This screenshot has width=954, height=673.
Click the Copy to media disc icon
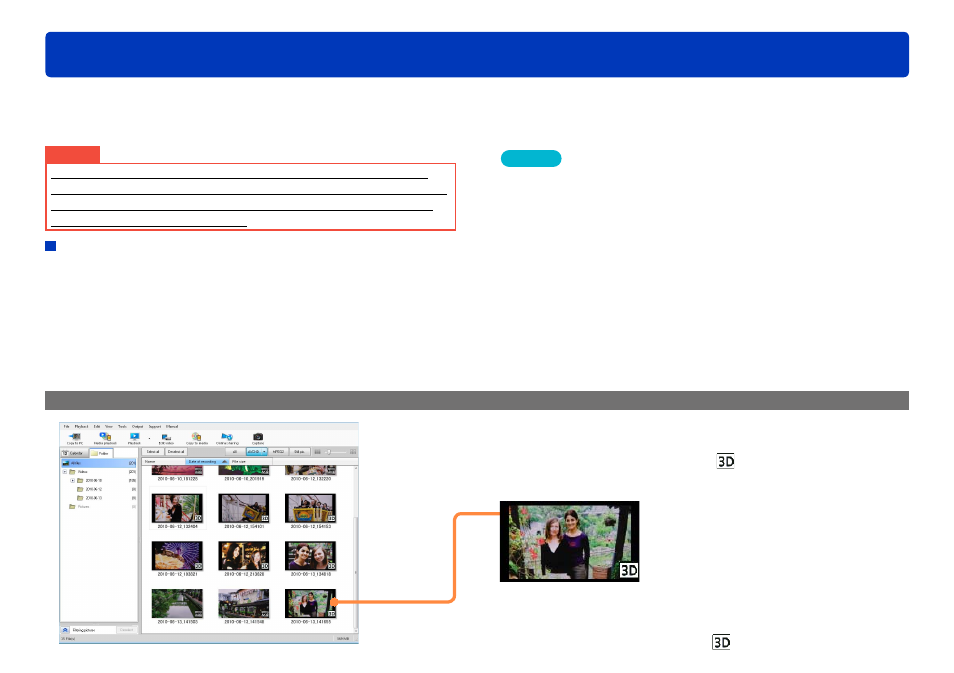pyautogui.click(x=197, y=437)
